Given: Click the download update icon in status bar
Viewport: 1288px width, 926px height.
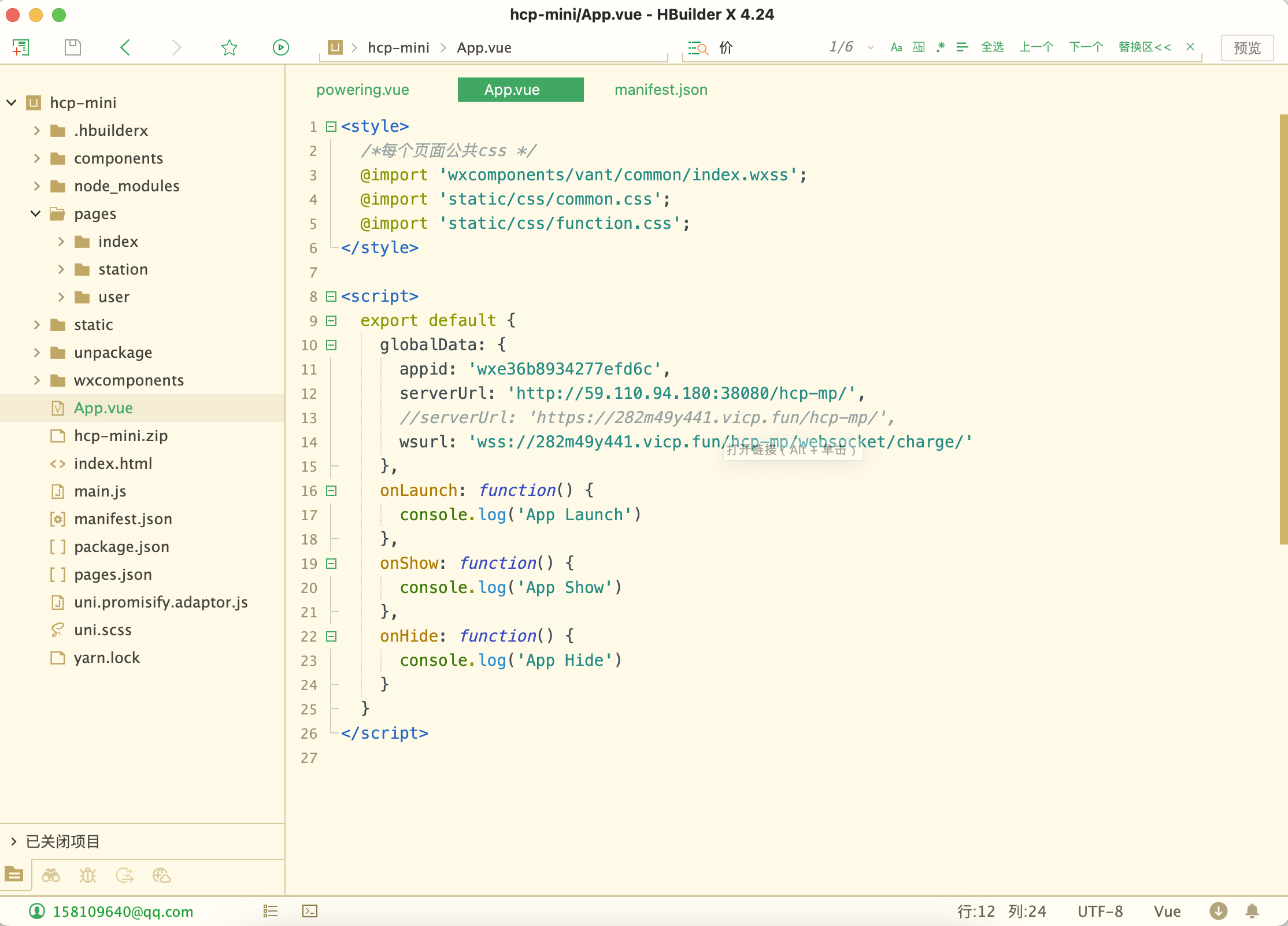Looking at the screenshot, I should [x=1218, y=911].
